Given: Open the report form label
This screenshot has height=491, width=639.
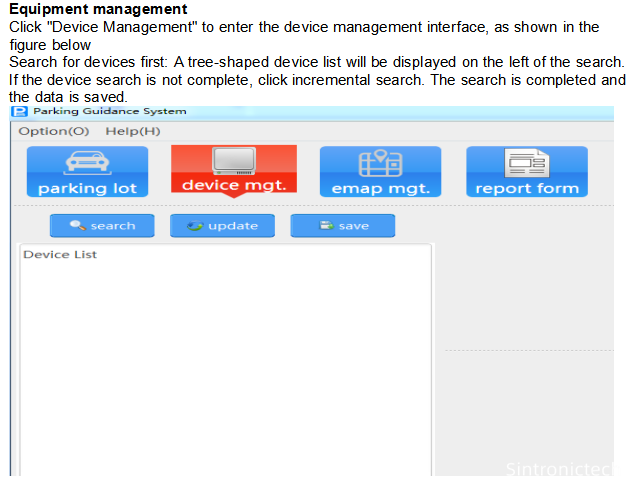Looking at the screenshot, I should (526, 188).
